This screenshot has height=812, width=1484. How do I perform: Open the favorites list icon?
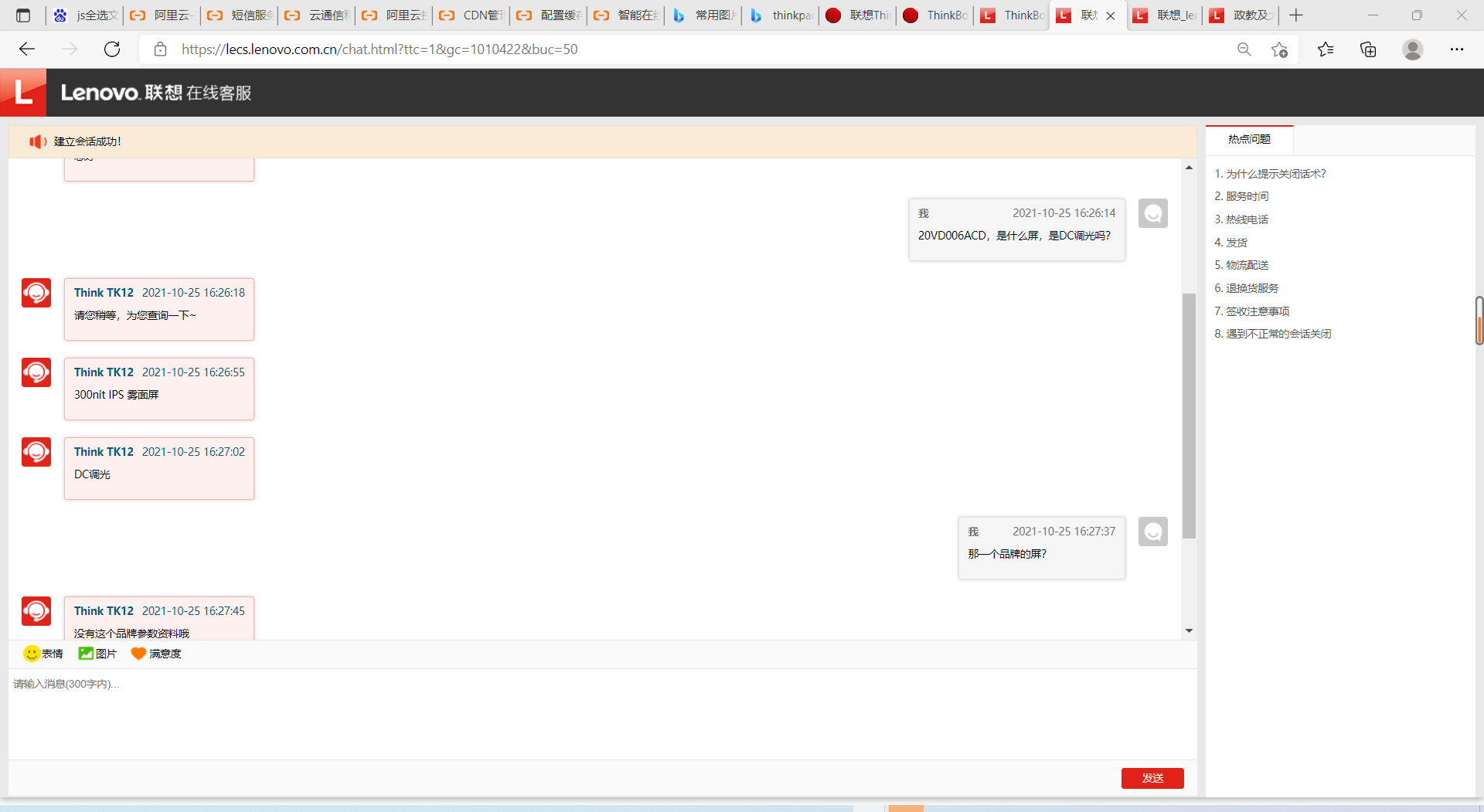tap(1326, 49)
